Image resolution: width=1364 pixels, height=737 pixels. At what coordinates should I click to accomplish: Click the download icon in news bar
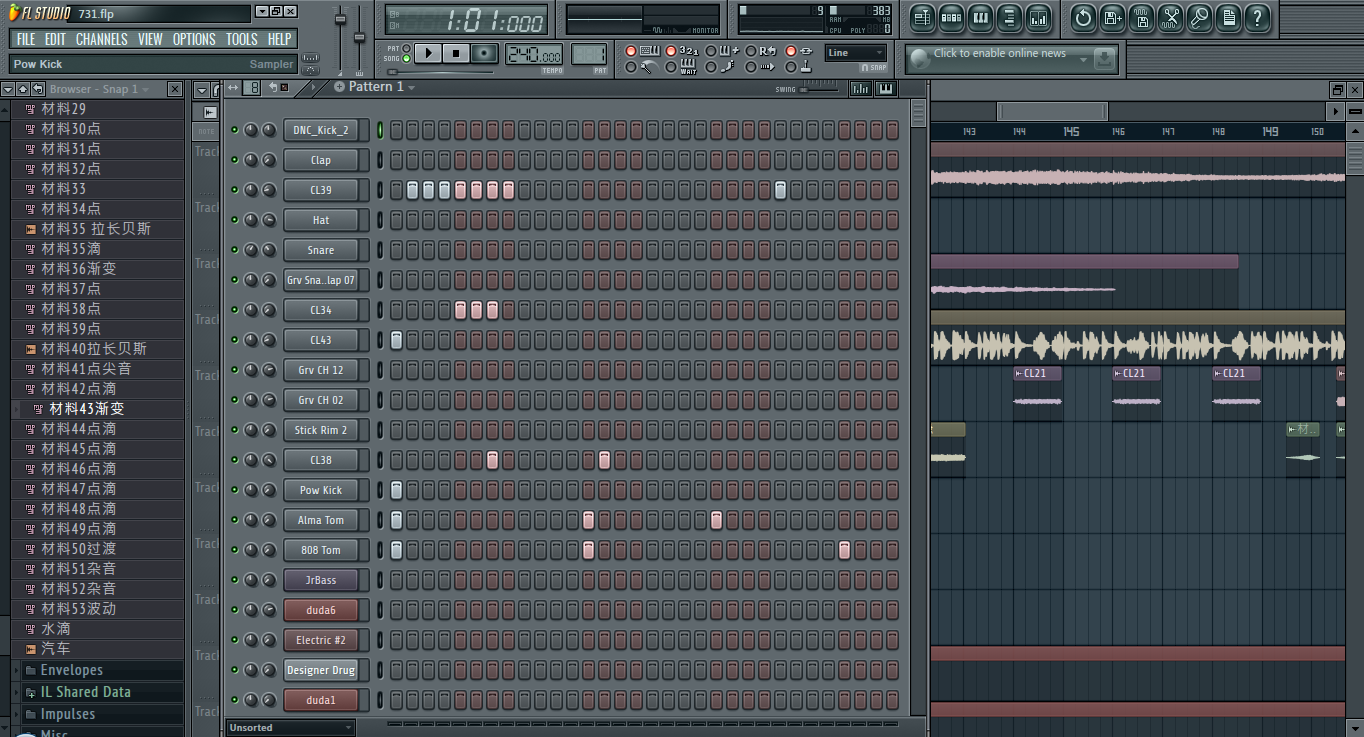tap(1104, 59)
